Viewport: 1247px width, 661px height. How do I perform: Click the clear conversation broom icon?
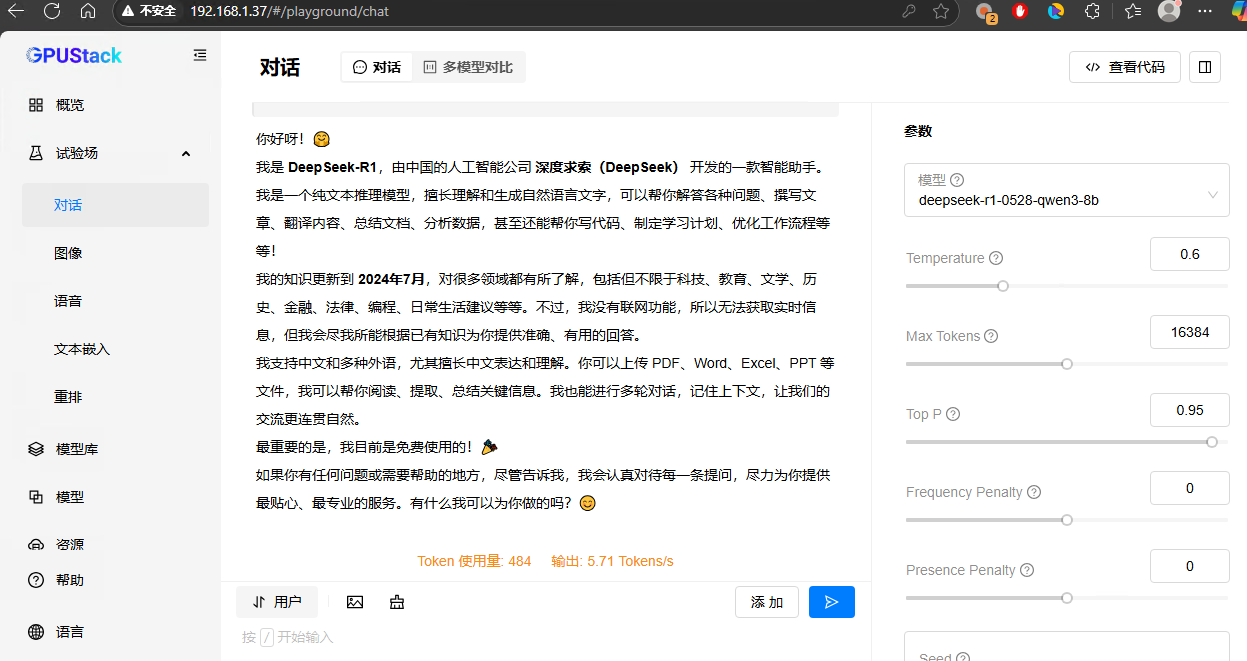pos(398,602)
